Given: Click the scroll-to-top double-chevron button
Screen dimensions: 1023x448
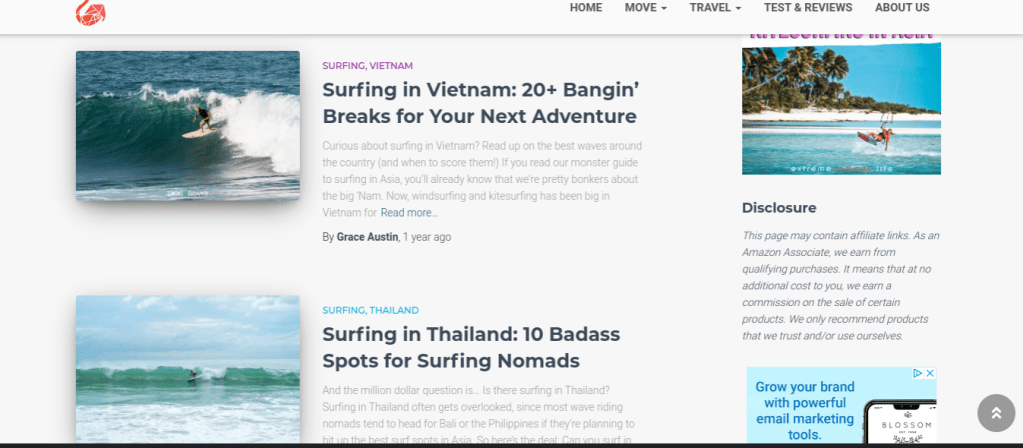Looking at the screenshot, I should point(996,413).
